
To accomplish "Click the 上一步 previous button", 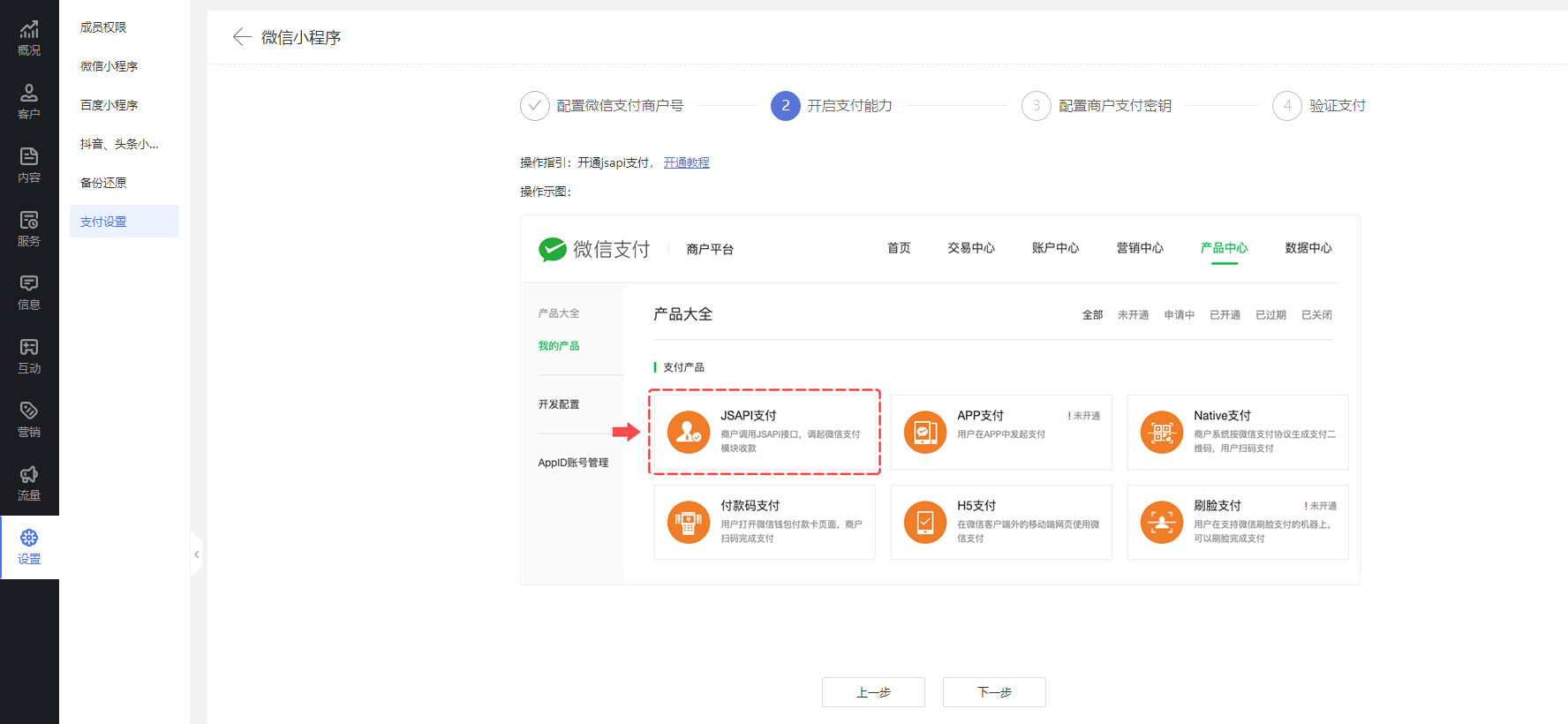I will click(873, 692).
